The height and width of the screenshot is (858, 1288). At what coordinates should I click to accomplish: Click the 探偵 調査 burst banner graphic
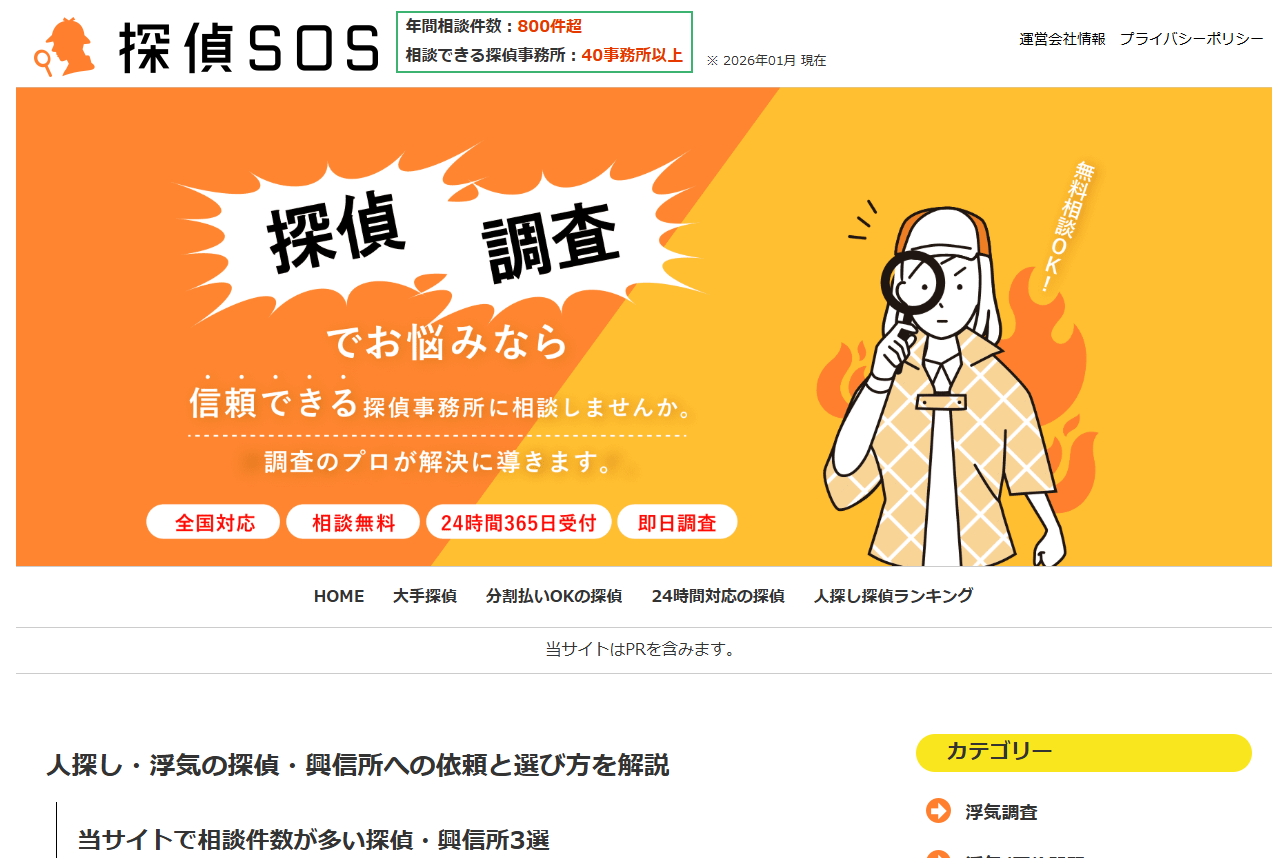[440, 235]
